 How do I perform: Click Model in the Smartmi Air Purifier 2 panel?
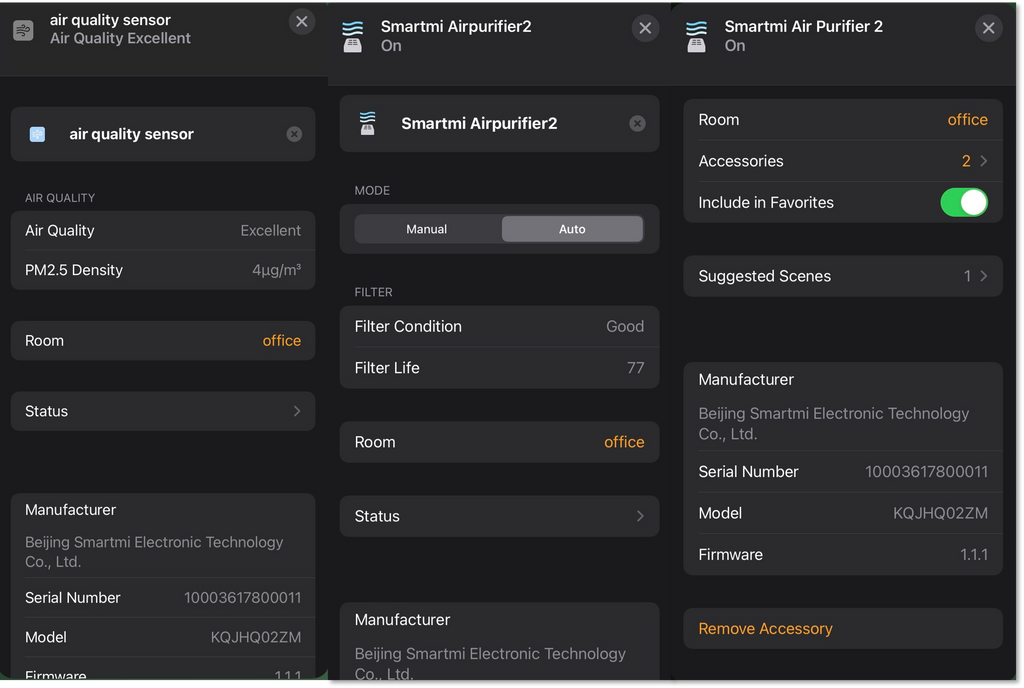(843, 513)
